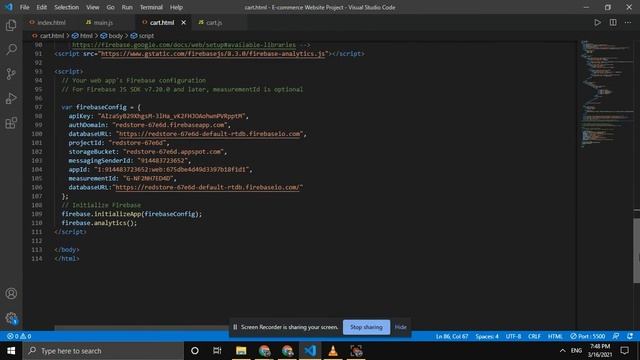Open the View menu
This screenshot has height=360, width=640.
point(93,7)
